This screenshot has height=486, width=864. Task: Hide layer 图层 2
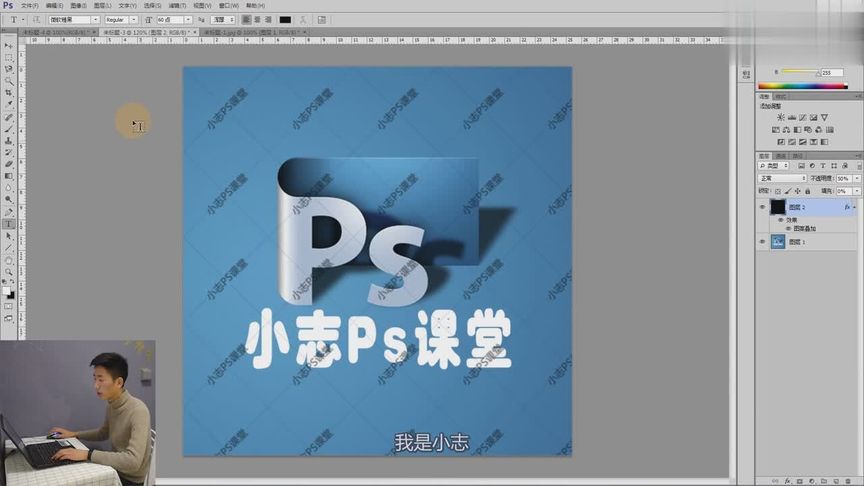[763, 207]
